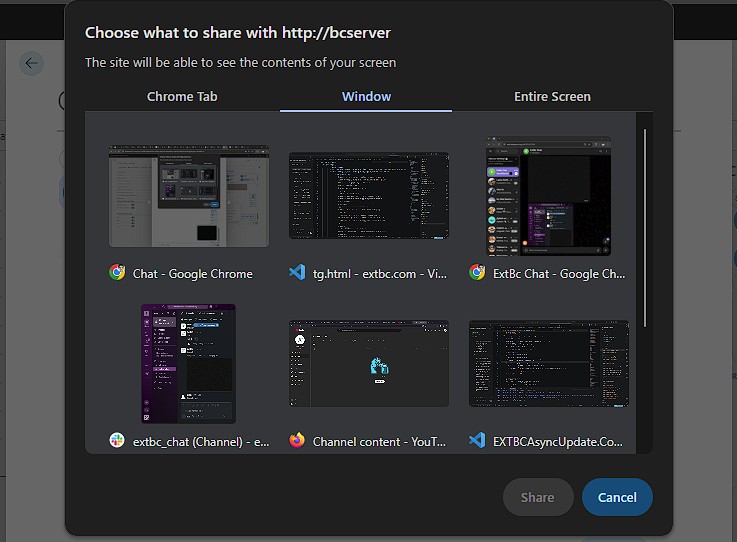Cancel the screen share dialog
This screenshot has width=737, height=542.
click(x=617, y=497)
